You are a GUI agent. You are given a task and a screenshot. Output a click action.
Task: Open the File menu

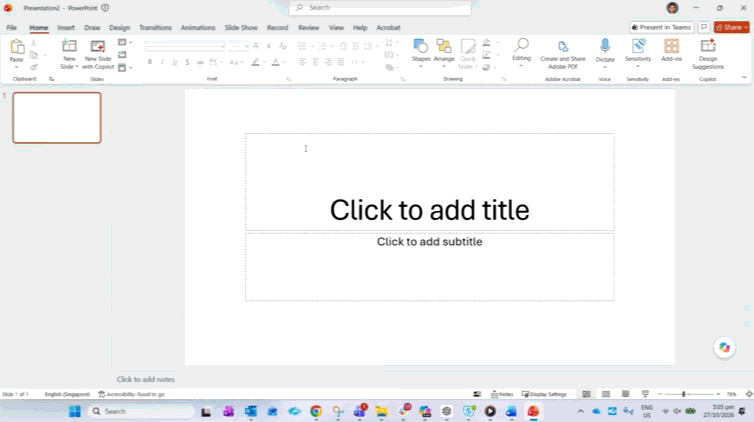12,28
